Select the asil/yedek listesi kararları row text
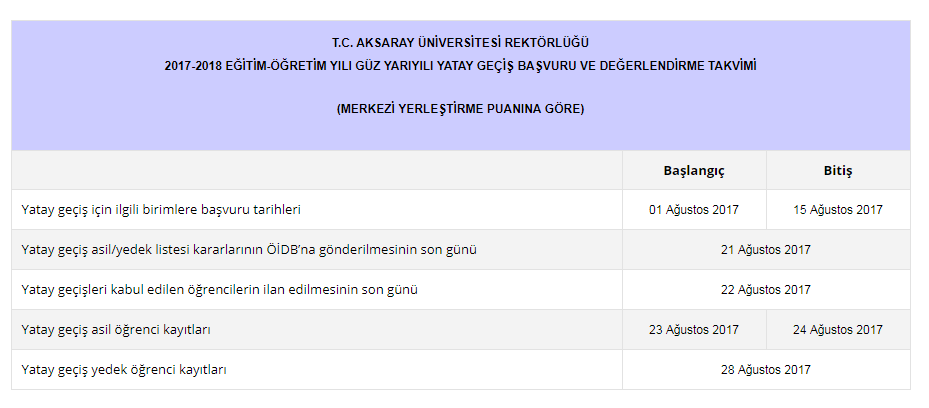Screen dimensions: 929x408 [249, 250]
